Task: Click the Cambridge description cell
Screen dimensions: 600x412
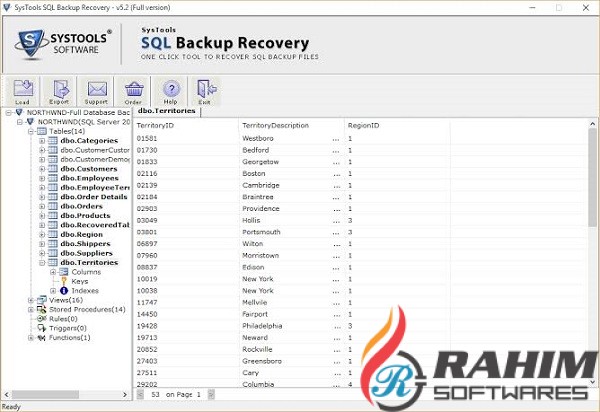Action: (261, 185)
